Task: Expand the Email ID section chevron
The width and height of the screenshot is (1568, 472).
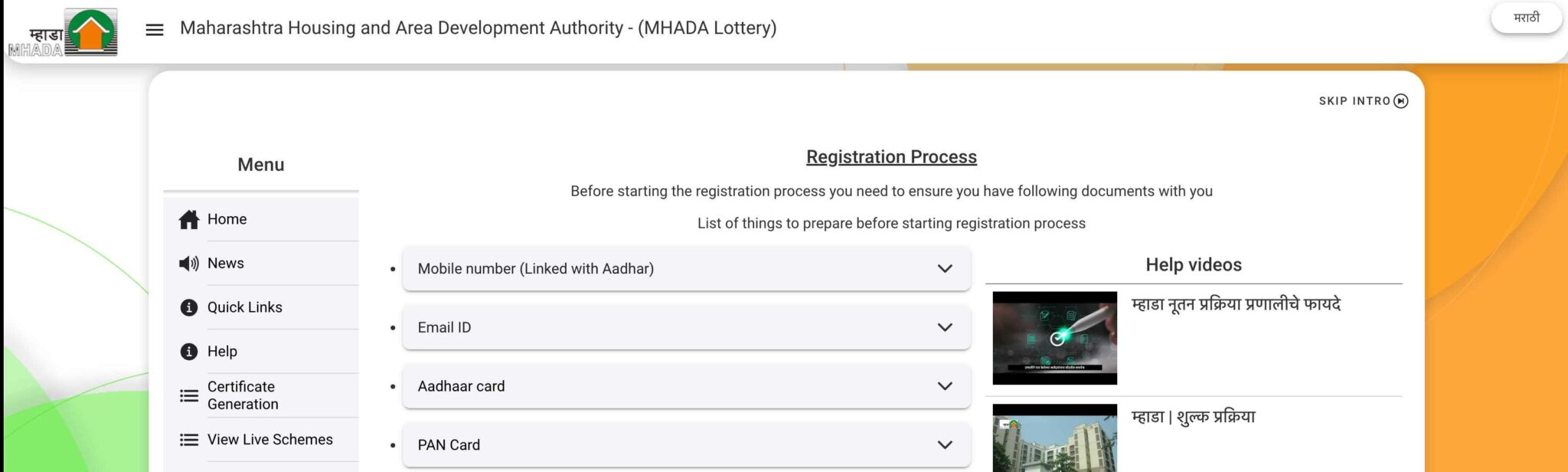Action: click(943, 327)
